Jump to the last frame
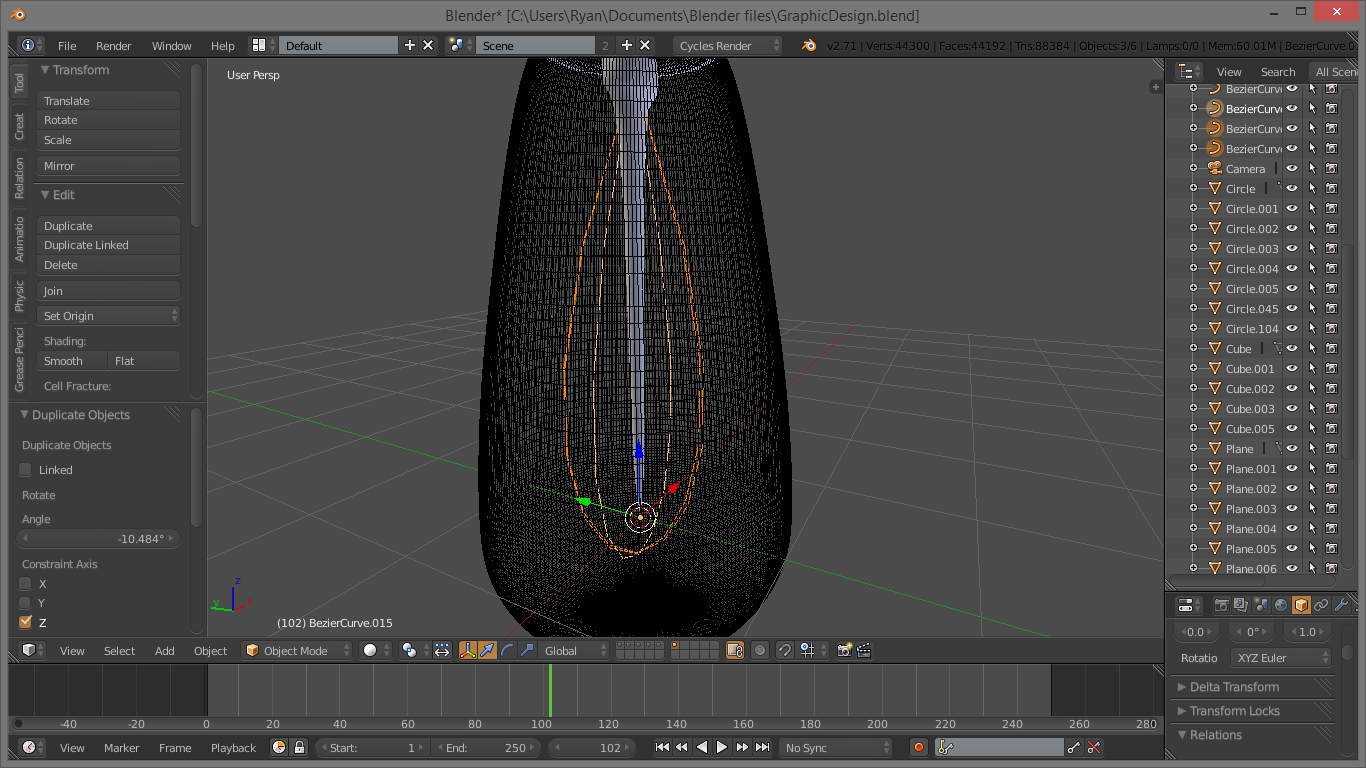 coord(762,747)
